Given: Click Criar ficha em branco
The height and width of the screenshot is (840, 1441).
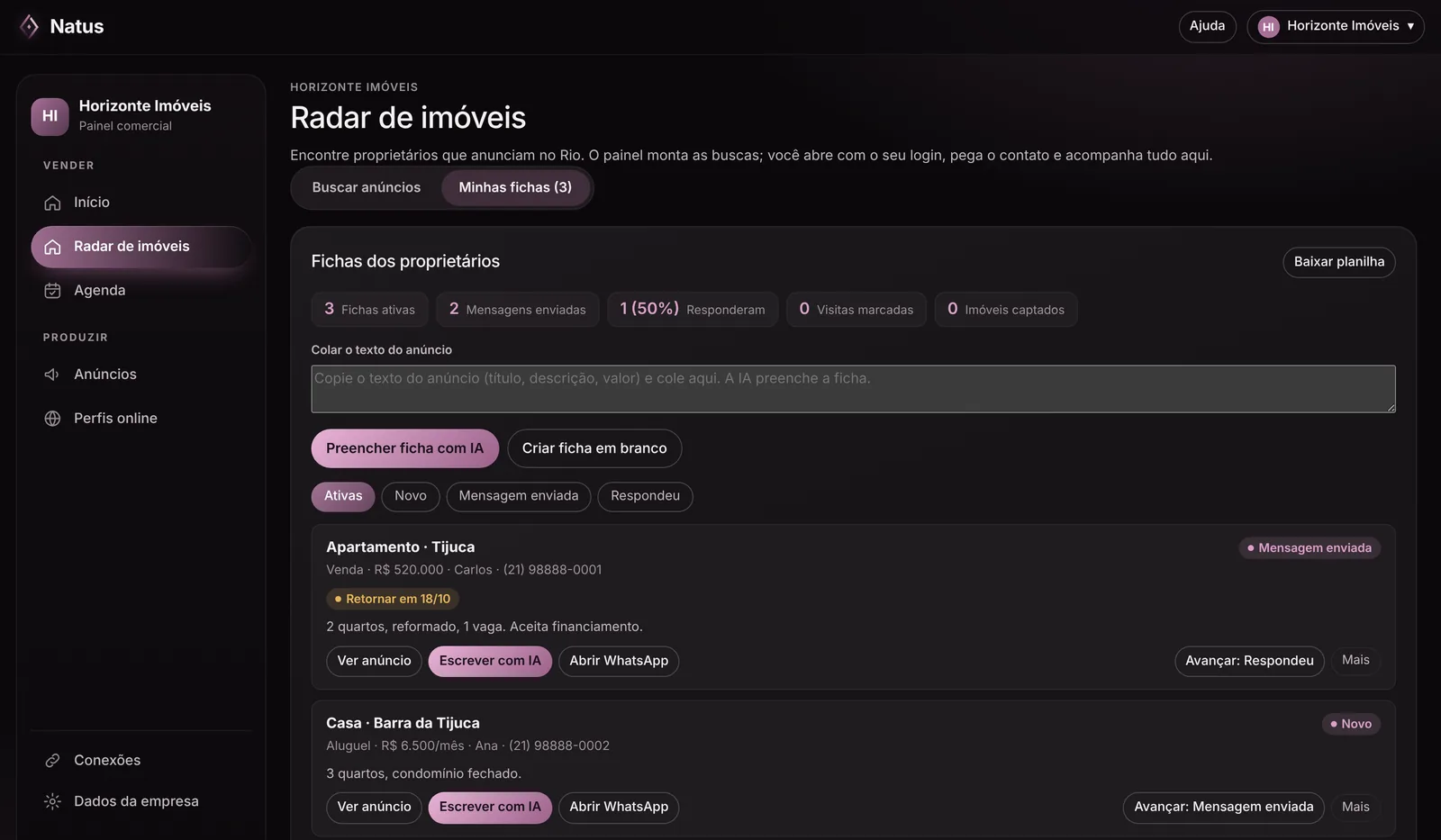Looking at the screenshot, I should click(x=594, y=448).
